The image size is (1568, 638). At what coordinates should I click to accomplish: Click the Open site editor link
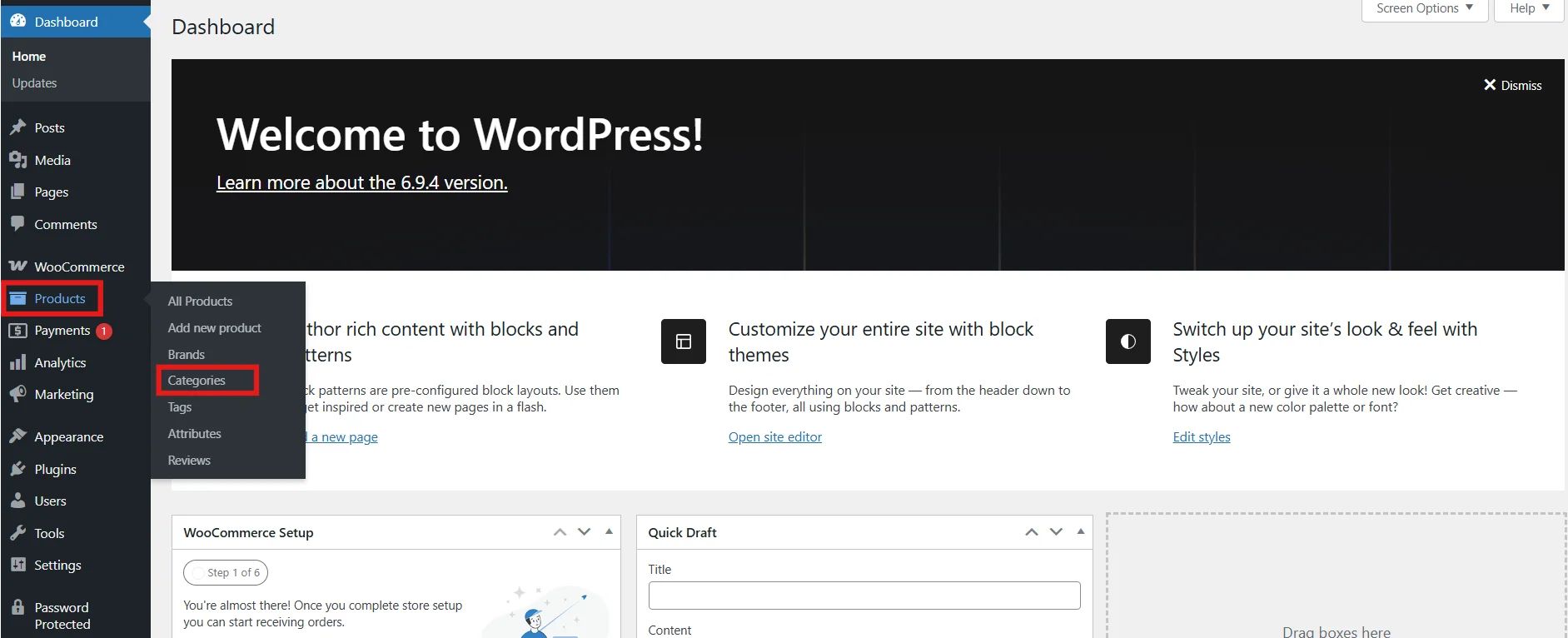[x=775, y=437]
